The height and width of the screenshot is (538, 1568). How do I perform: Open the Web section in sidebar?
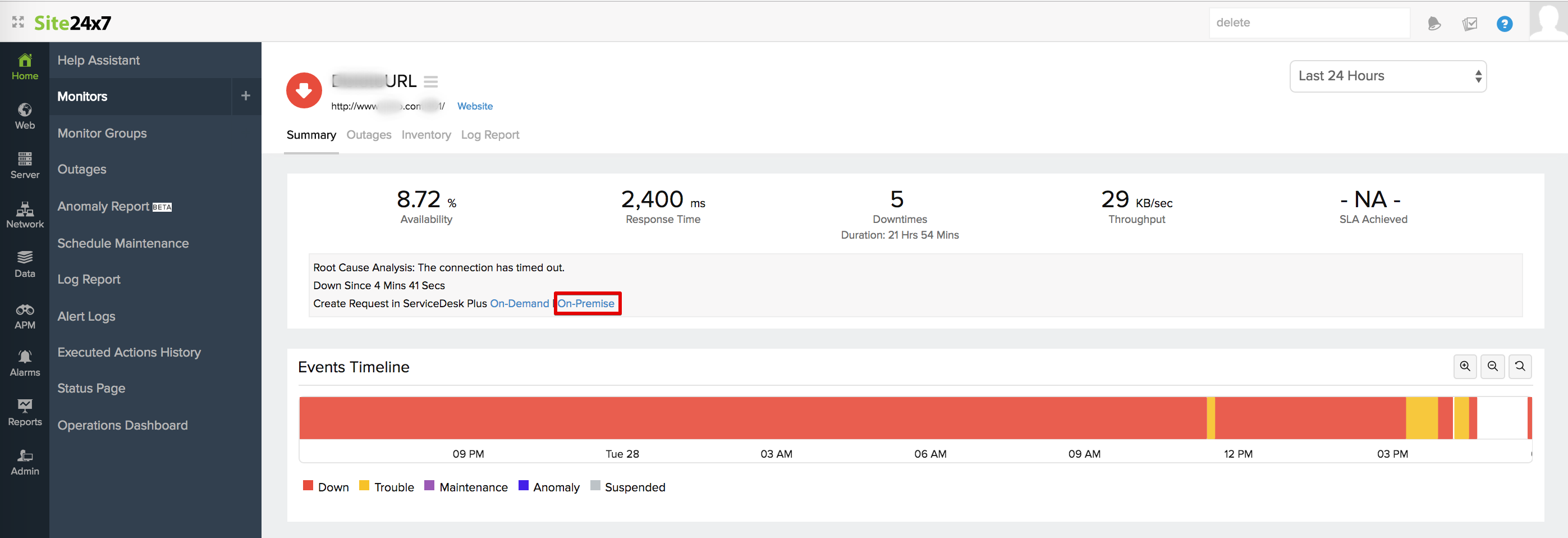point(24,116)
